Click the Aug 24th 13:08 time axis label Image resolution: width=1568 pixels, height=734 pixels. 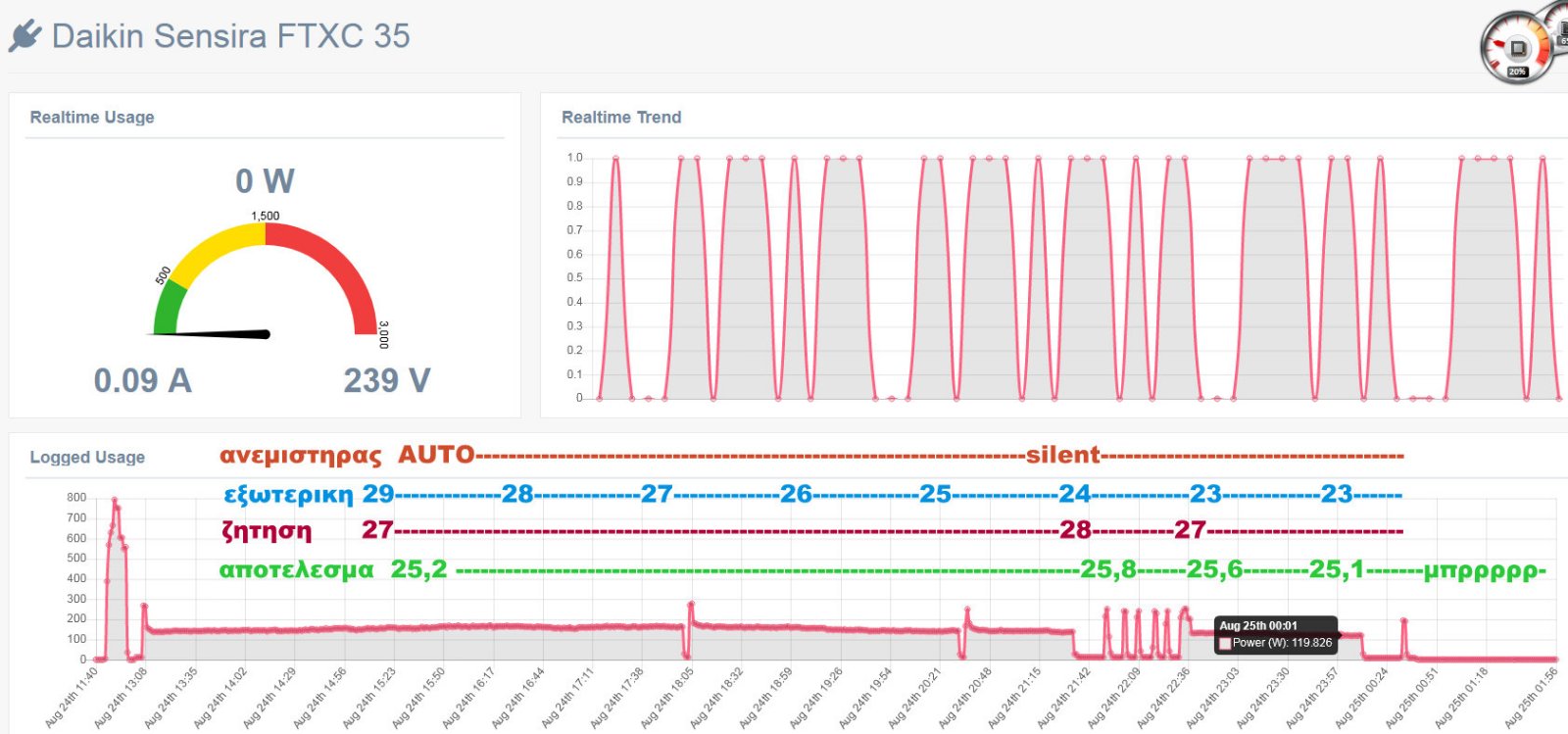tap(121, 699)
